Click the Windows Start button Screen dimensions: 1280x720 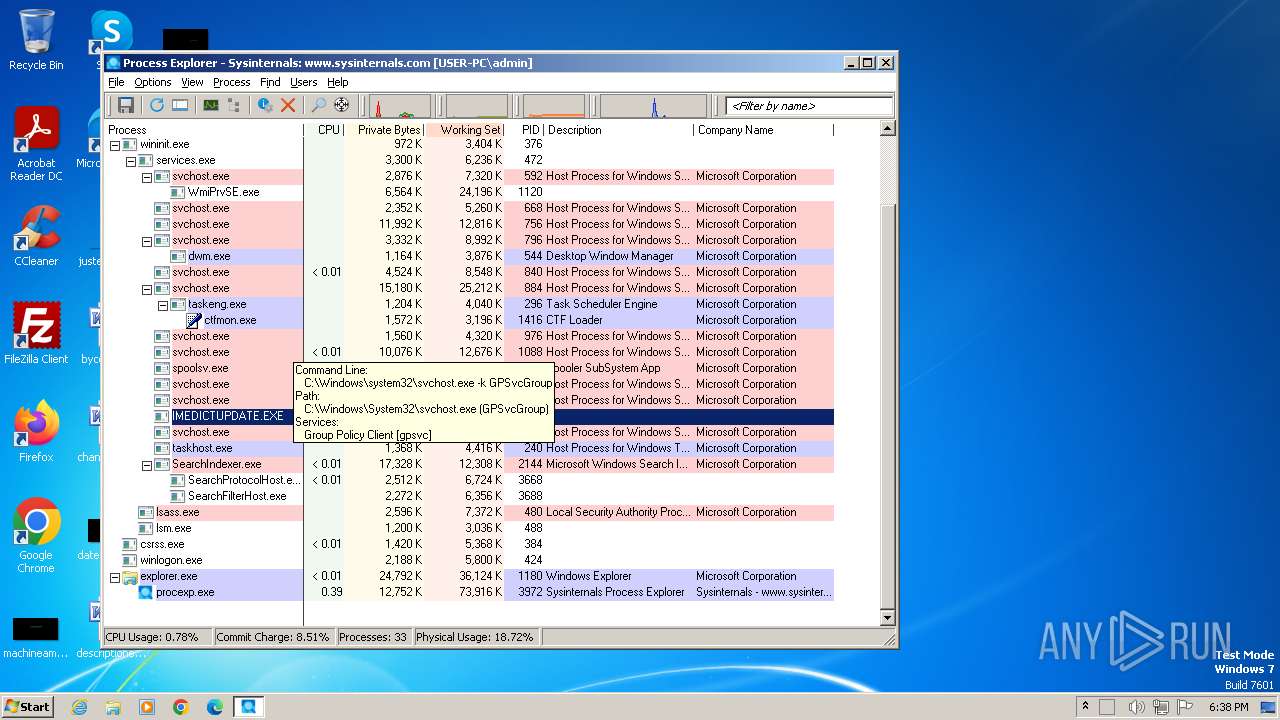pos(27,706)
